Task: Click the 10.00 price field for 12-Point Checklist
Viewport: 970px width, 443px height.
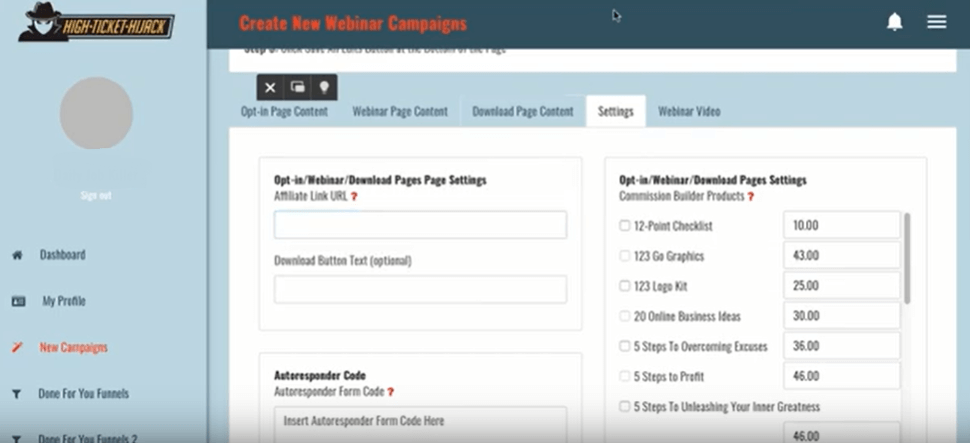Action: pyautogui.click(x=841, y=225)
